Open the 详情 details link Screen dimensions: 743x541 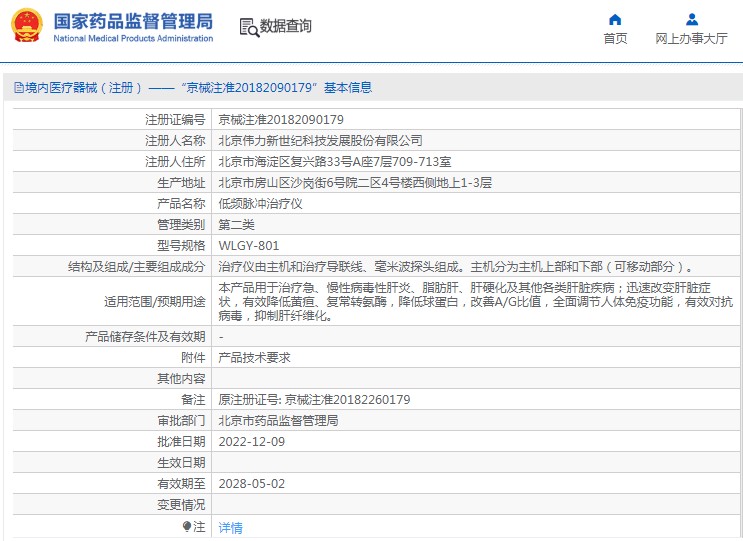[230, 527]
